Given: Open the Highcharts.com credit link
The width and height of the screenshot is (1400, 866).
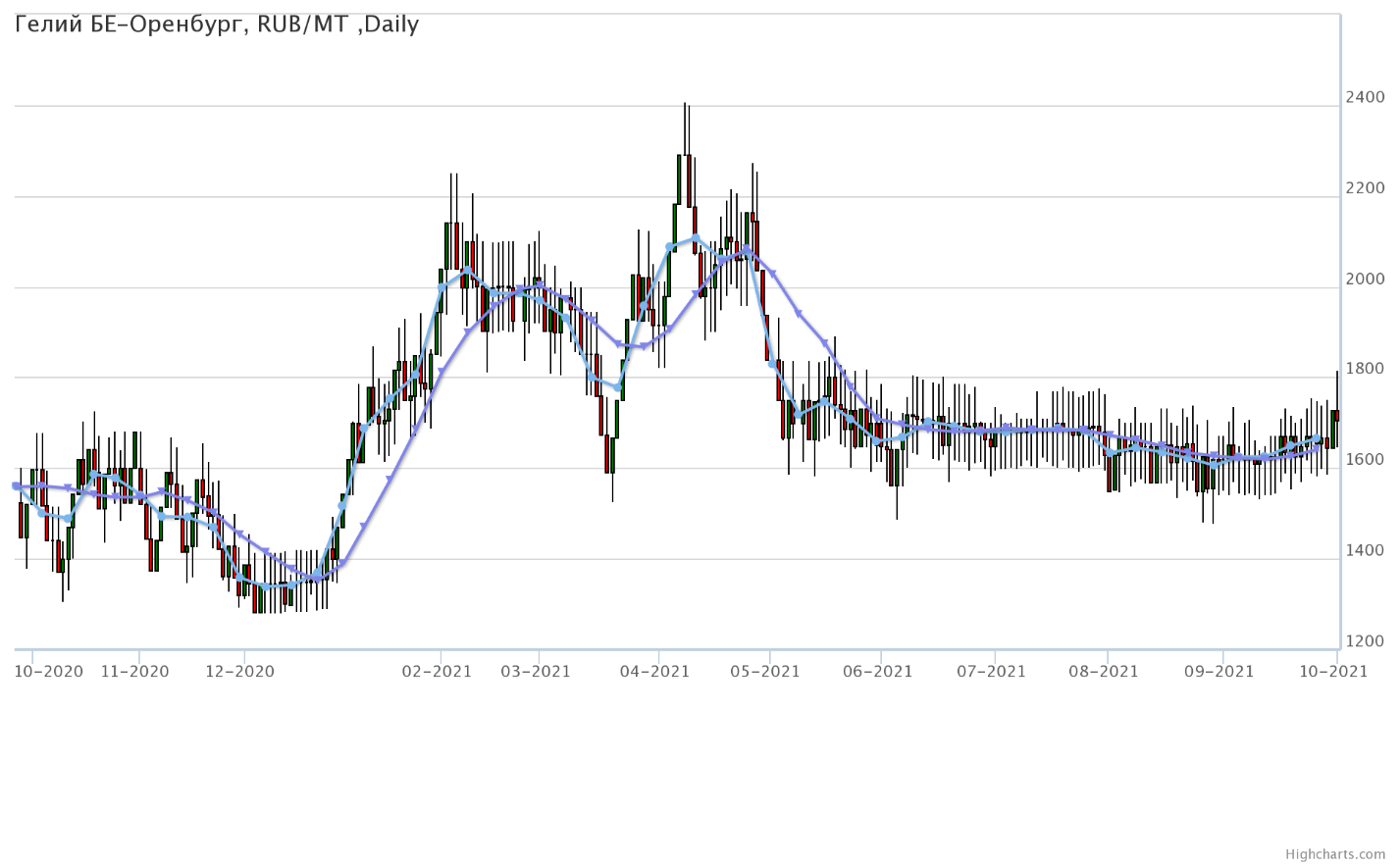Looking at the screenshot, I should [x=1349, y=854].
